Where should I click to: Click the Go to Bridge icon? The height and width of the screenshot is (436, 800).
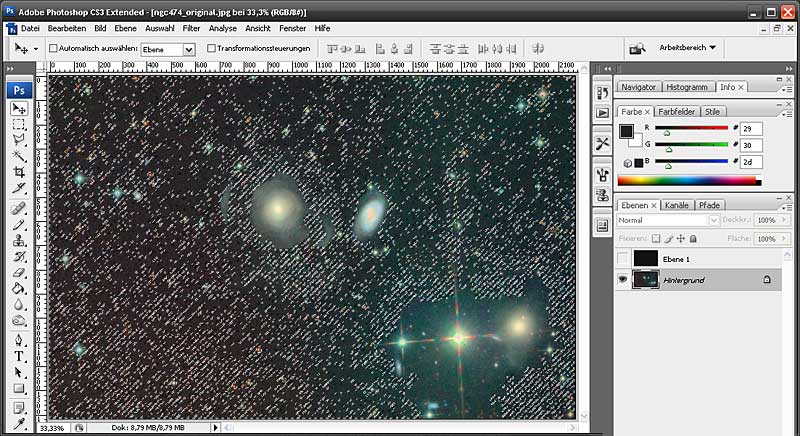click(x=637, y=48)
